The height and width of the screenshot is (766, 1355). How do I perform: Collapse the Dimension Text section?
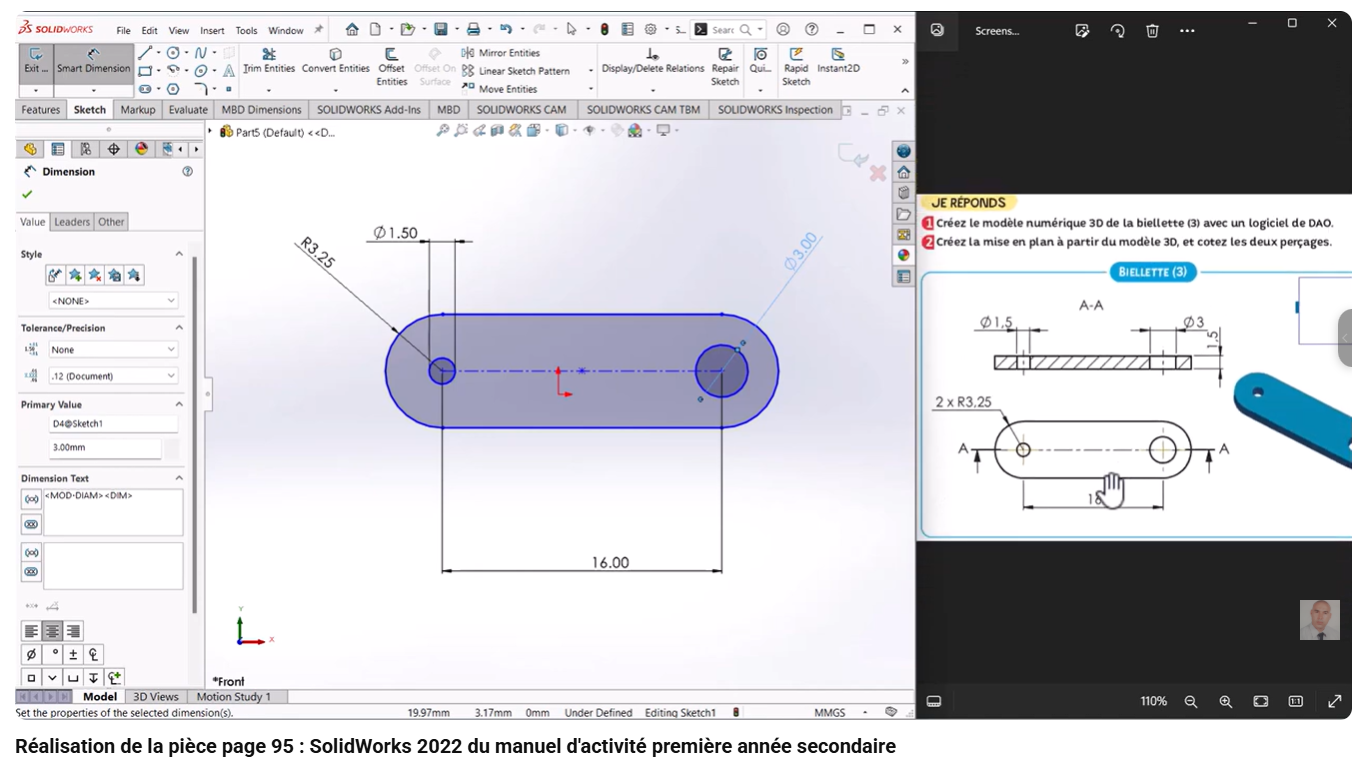(180, 478)
